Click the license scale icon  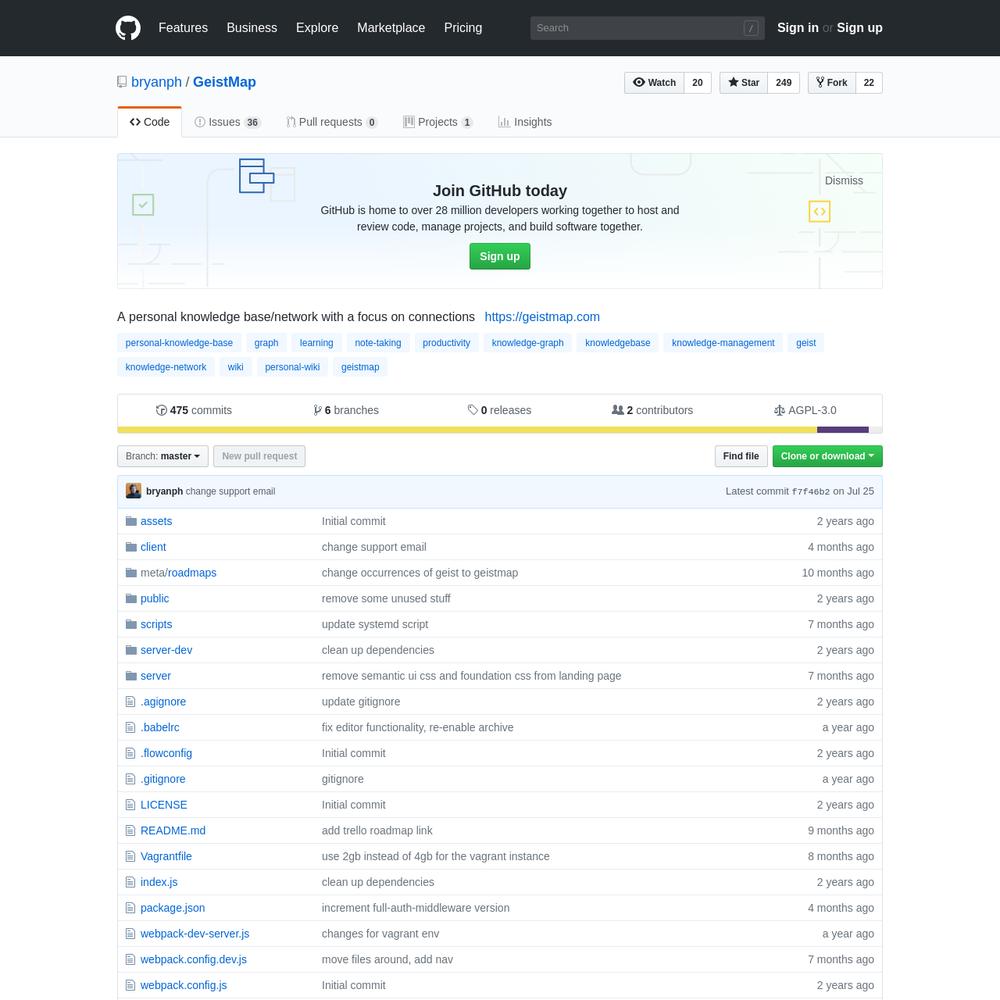click(779, 410)
